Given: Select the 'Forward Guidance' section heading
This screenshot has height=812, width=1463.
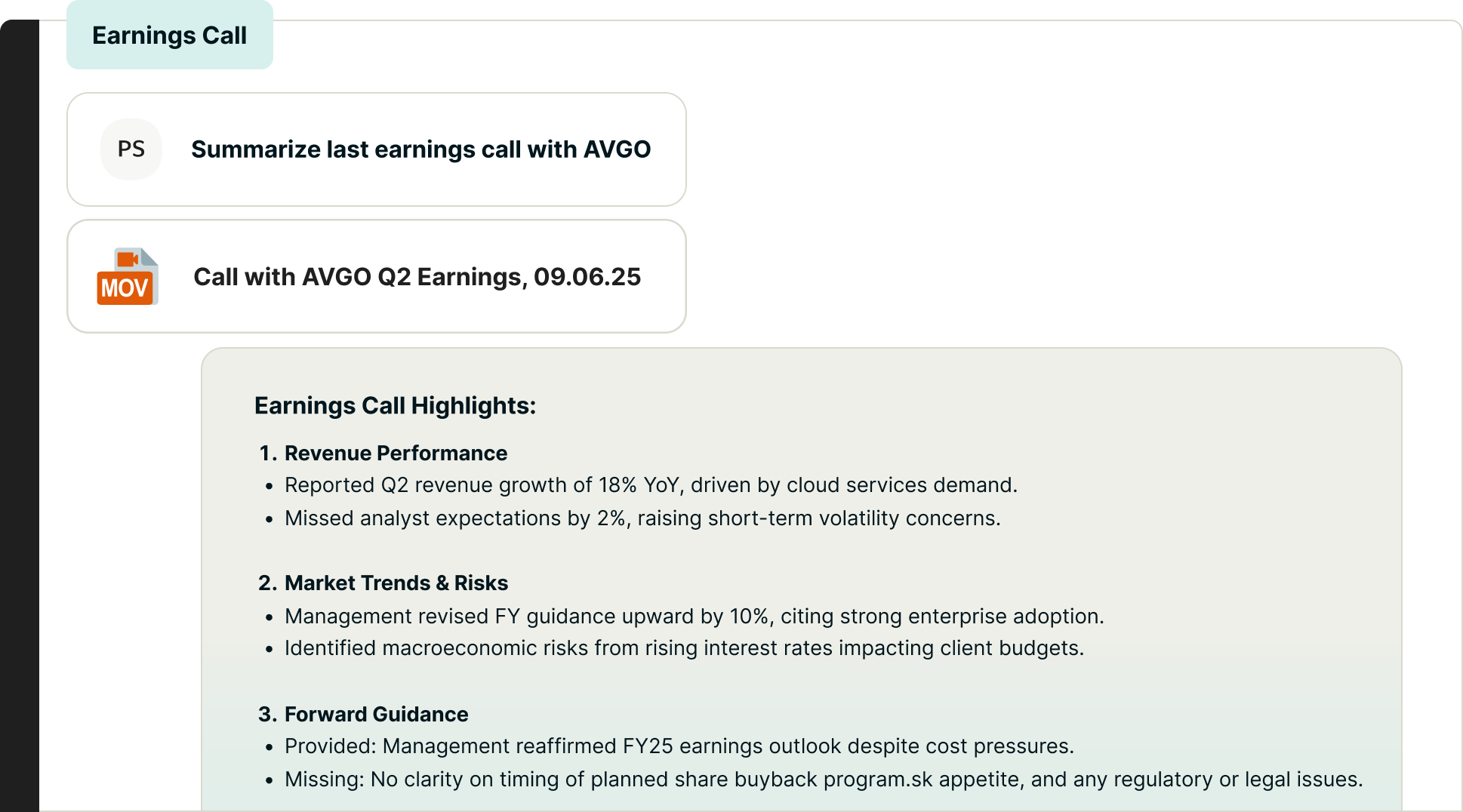Looking at the screenshot, I should [x=376, y=714].
